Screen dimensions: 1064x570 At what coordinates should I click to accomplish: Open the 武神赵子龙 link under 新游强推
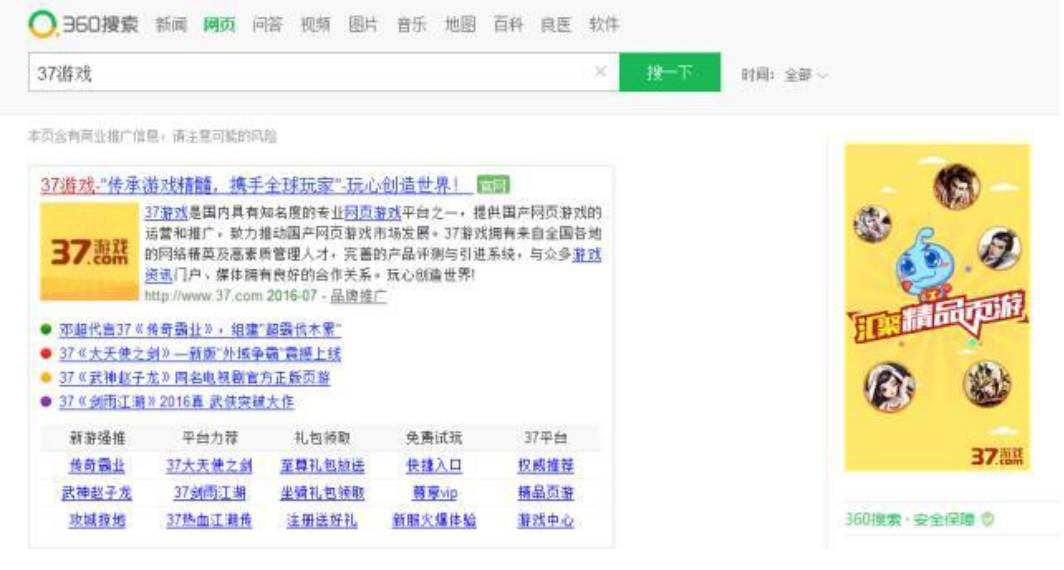coord(96,493)
